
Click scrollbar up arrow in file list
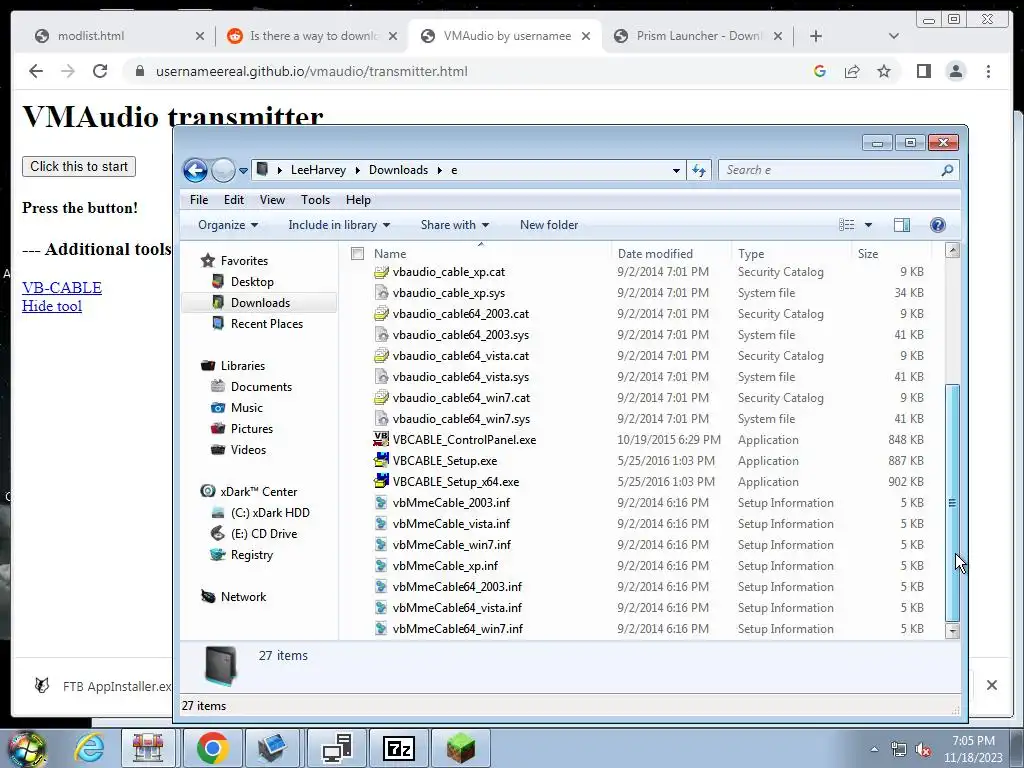(952, 250)
